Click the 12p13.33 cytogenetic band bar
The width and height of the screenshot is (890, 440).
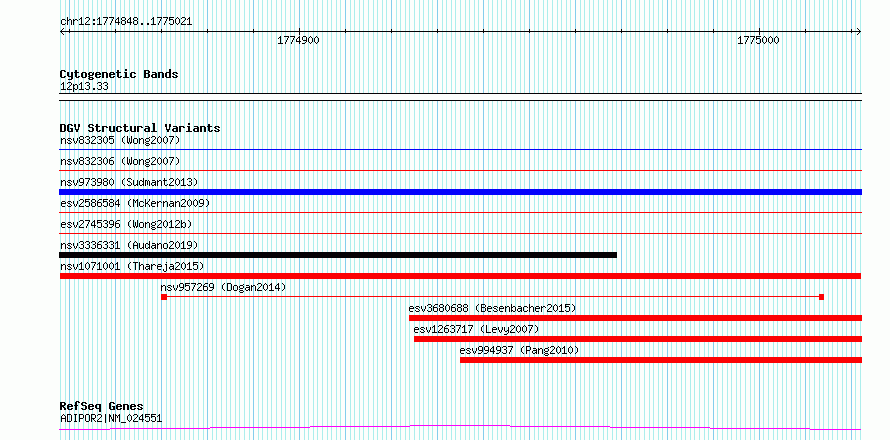[x=460, y=97]
